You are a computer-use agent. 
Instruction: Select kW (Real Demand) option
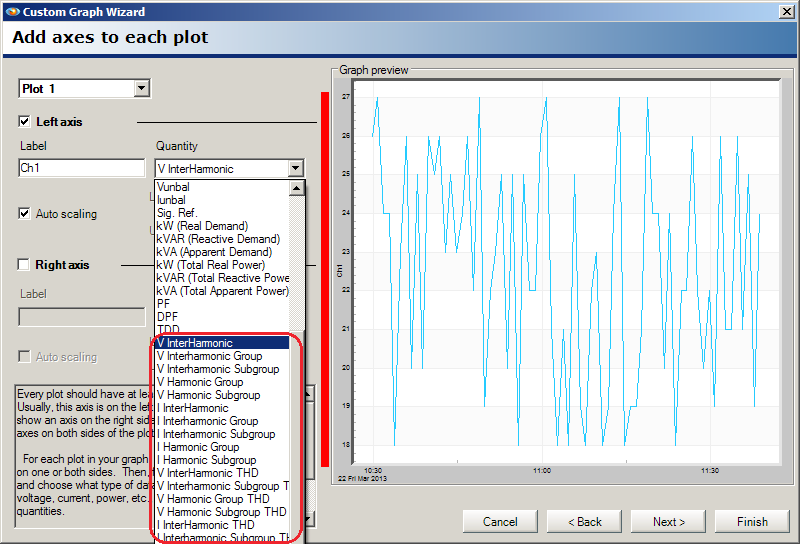222,226
